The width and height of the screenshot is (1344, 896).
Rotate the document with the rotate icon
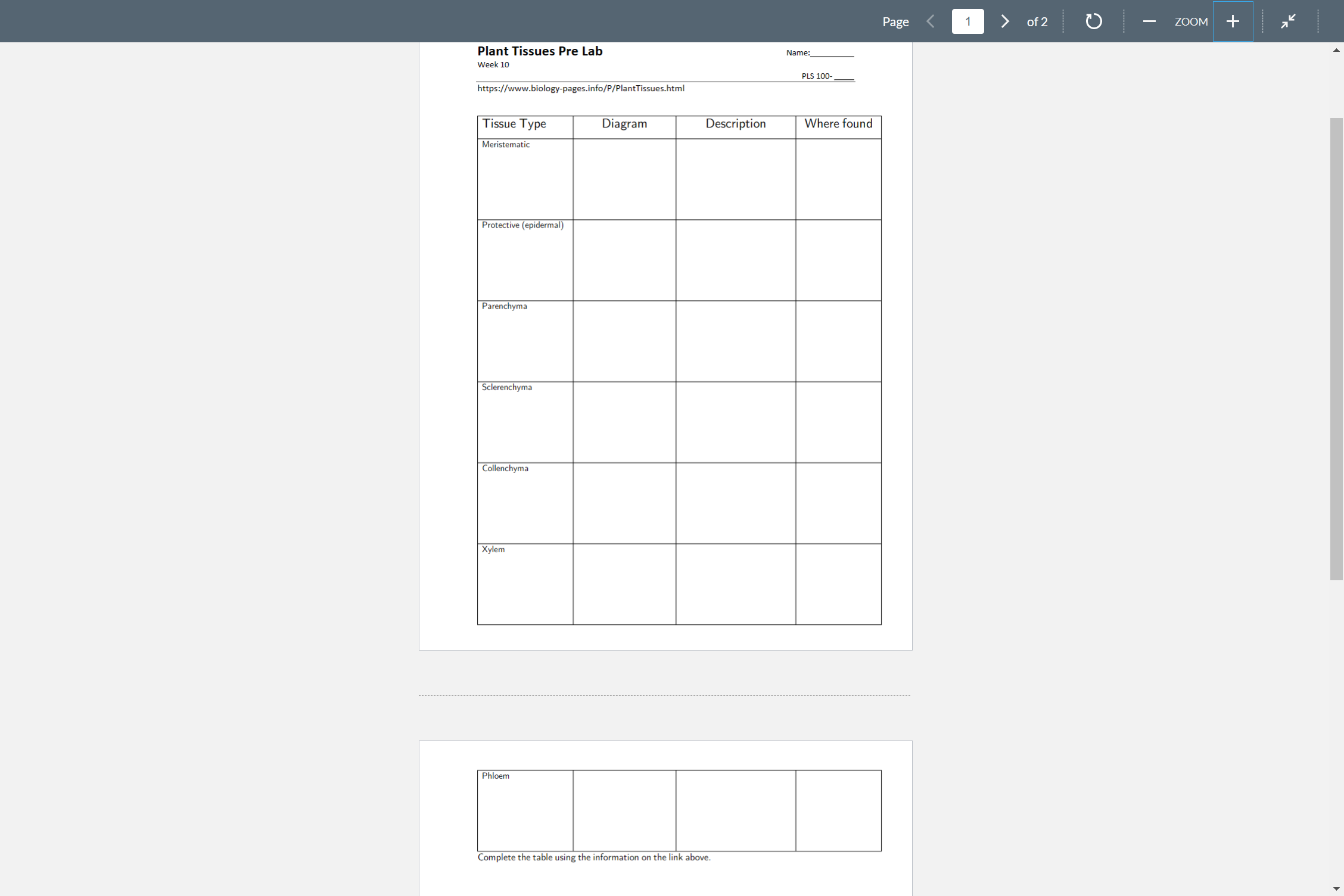[x=1093, y=21]
